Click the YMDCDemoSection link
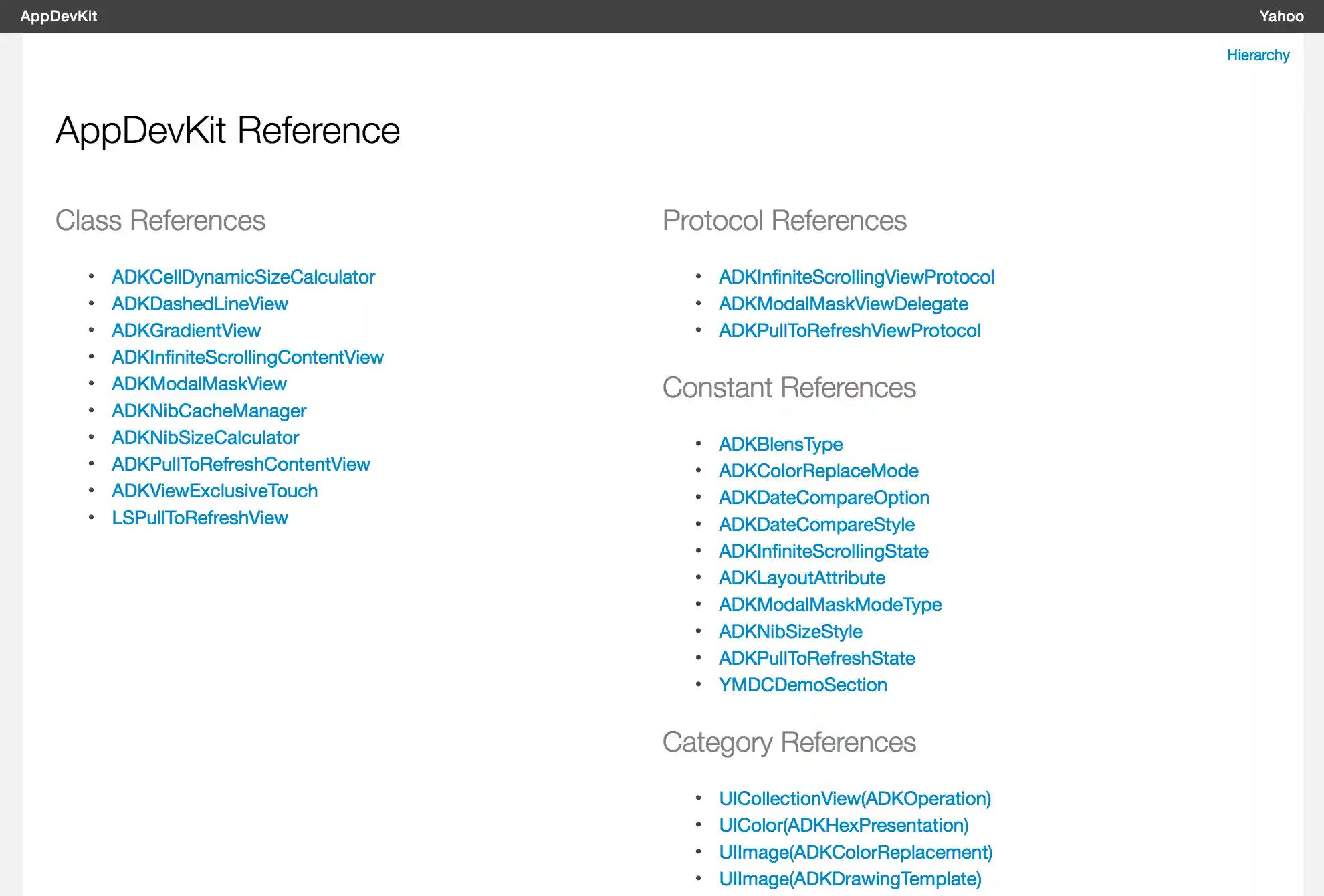This screenshot has width=1324, height=896. [x=802, y=685]
